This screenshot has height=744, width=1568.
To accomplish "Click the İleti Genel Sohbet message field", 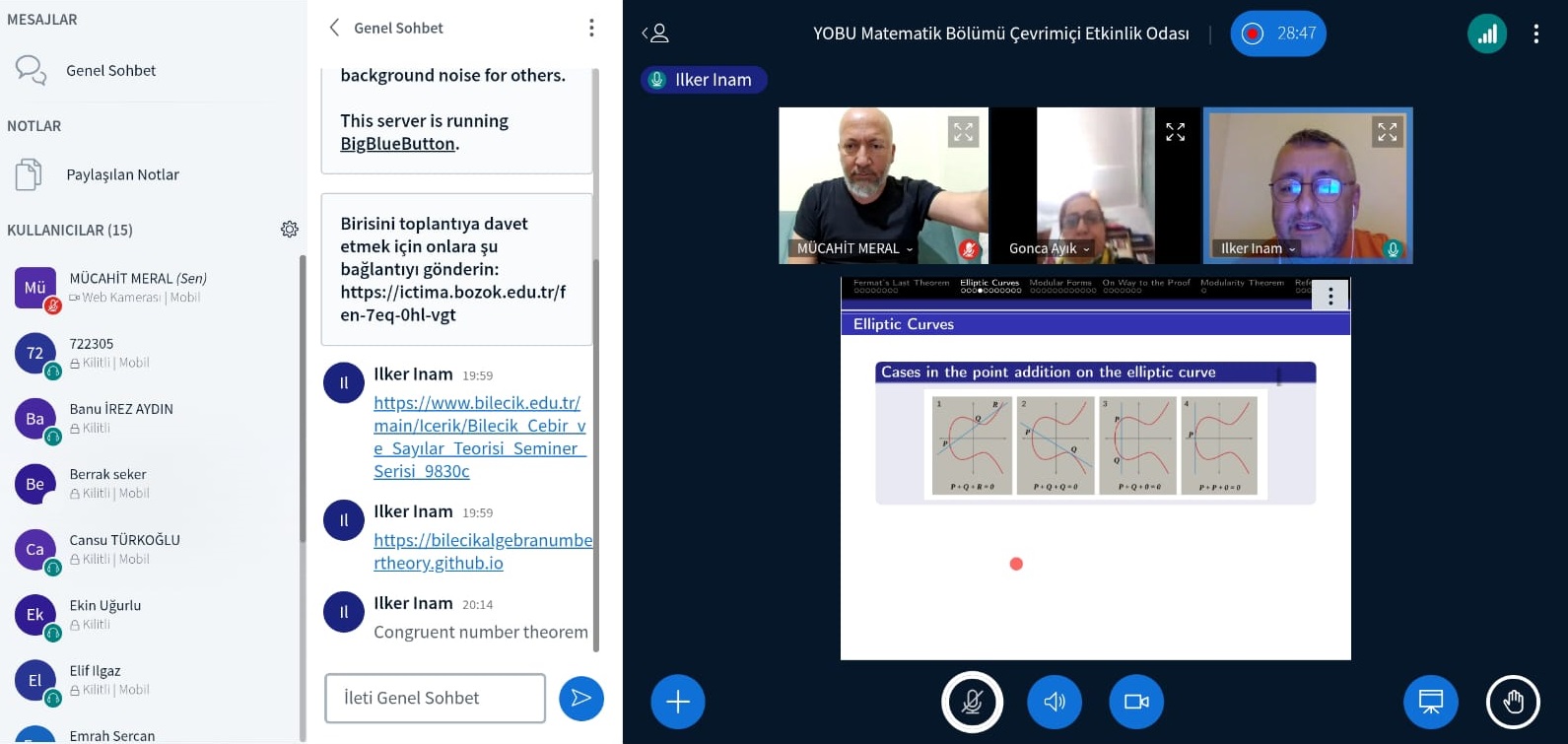I will coord(435,699).
